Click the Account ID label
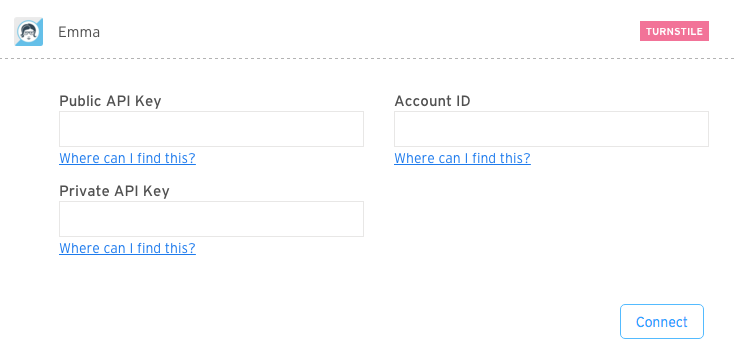This screenshot has height=360, width=737. click(432, 101)
